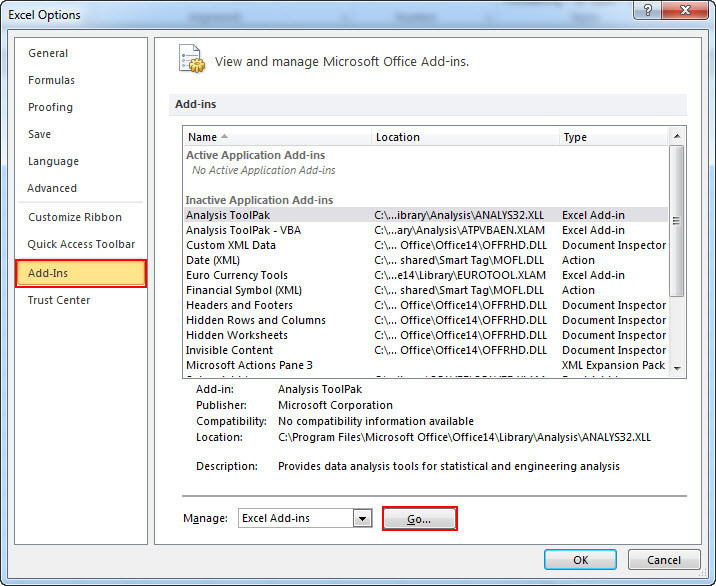
Task: Click the XML Expansion Pack type cell
Action: [x=613, y=365]
